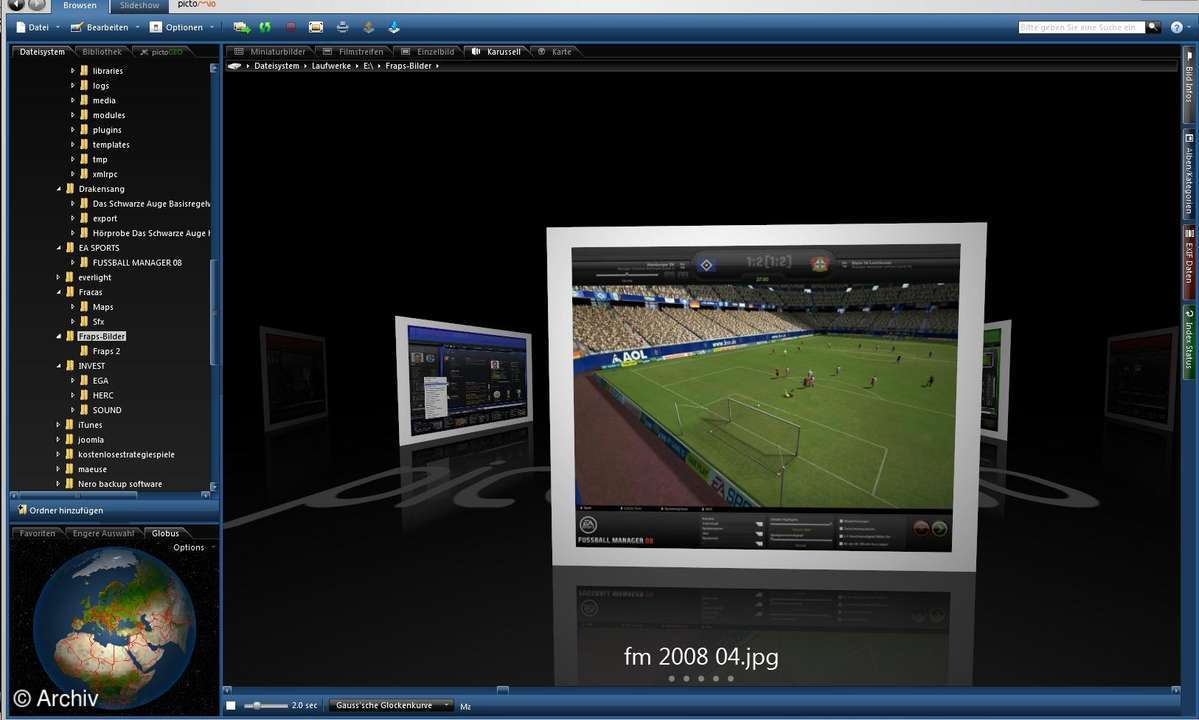Screen dimensions: 1199x720
Task: Open the Favoriten tab
Action: click(x=38, y=534)
